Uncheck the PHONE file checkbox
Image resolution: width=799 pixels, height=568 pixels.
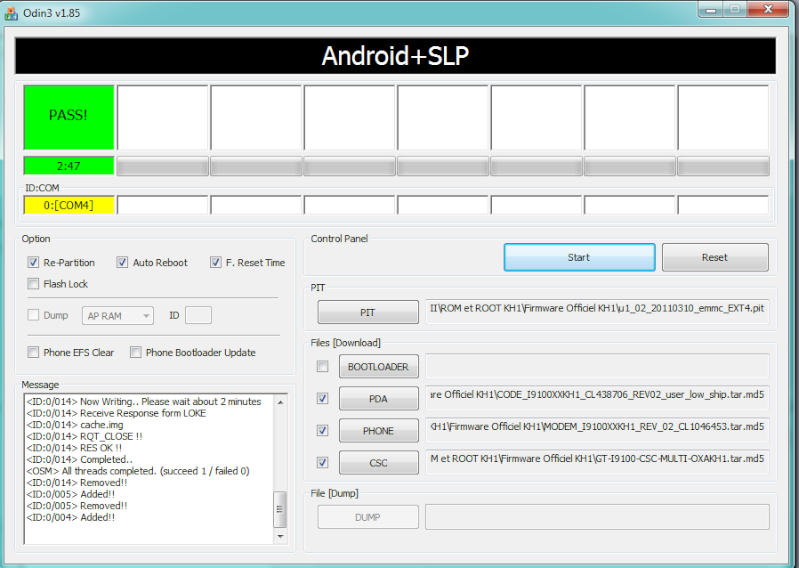point(323,430)
